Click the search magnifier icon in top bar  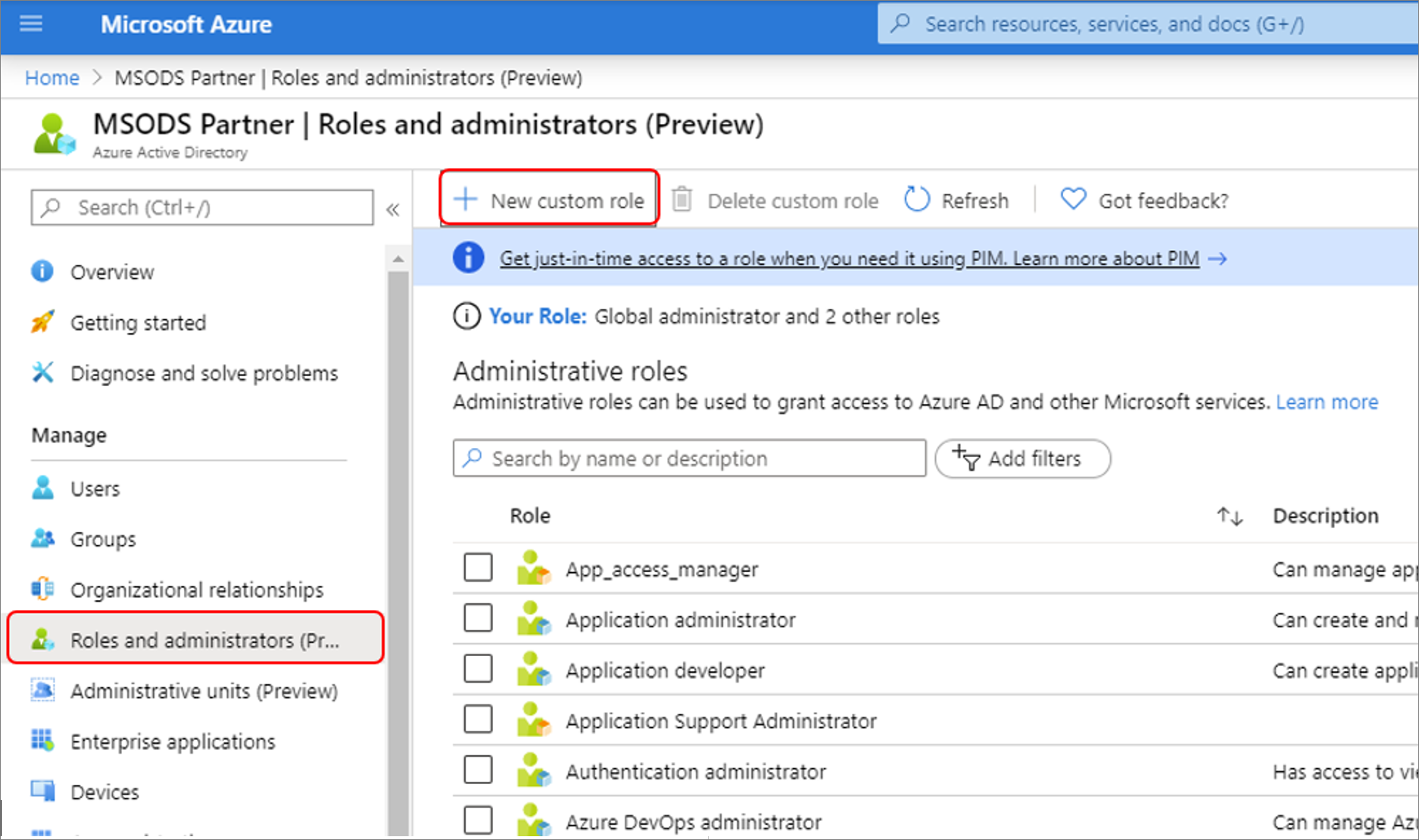900,23
